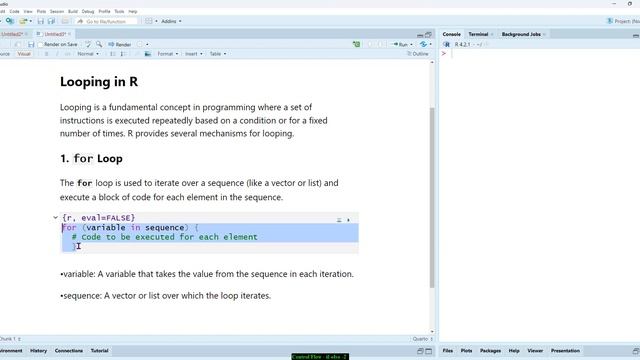Viewport: 640px width, 360px height.
Task: Click the editor vertical scrollbar thumb
Action: (432, 198)
